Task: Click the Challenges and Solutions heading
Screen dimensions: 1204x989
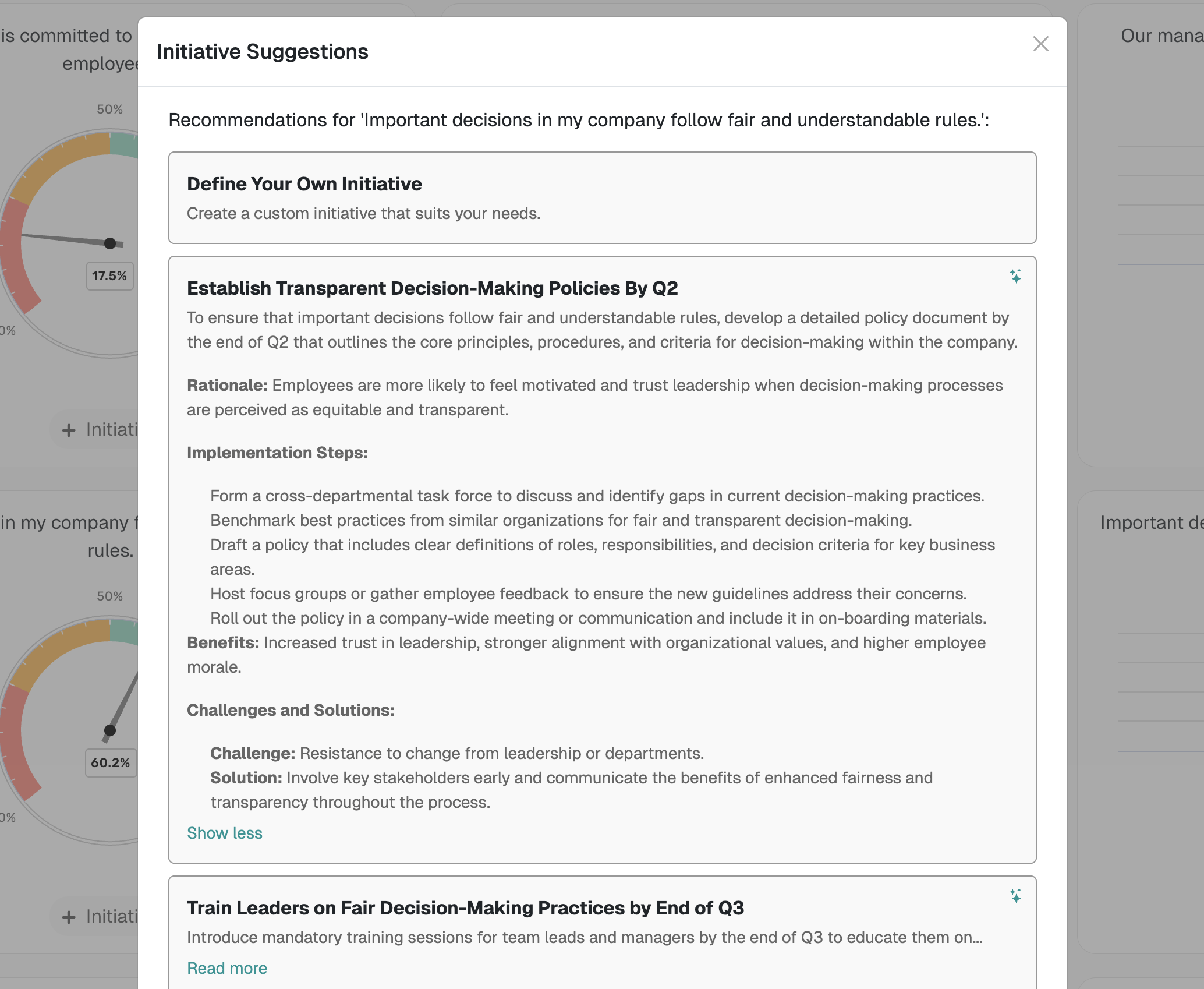Action: tap(291, 710)
